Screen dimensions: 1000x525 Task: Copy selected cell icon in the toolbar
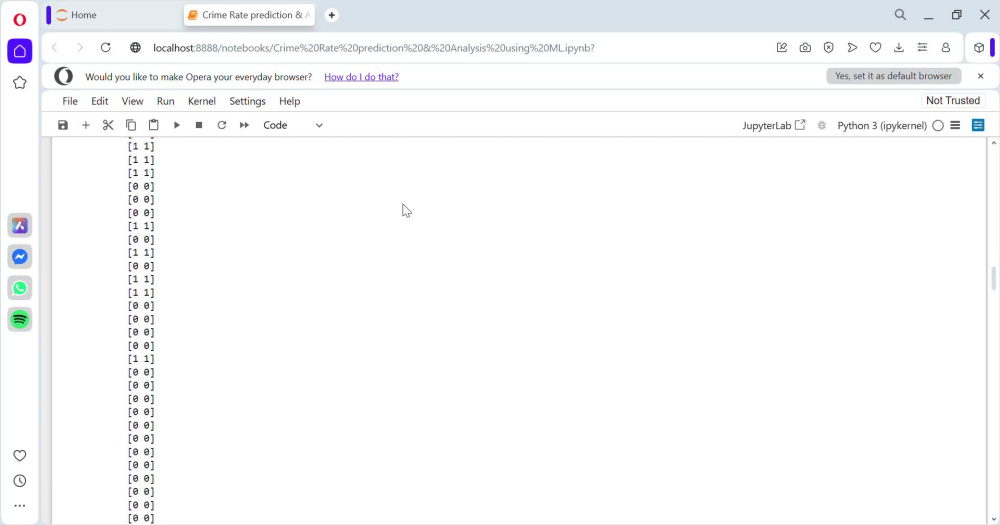131,125
